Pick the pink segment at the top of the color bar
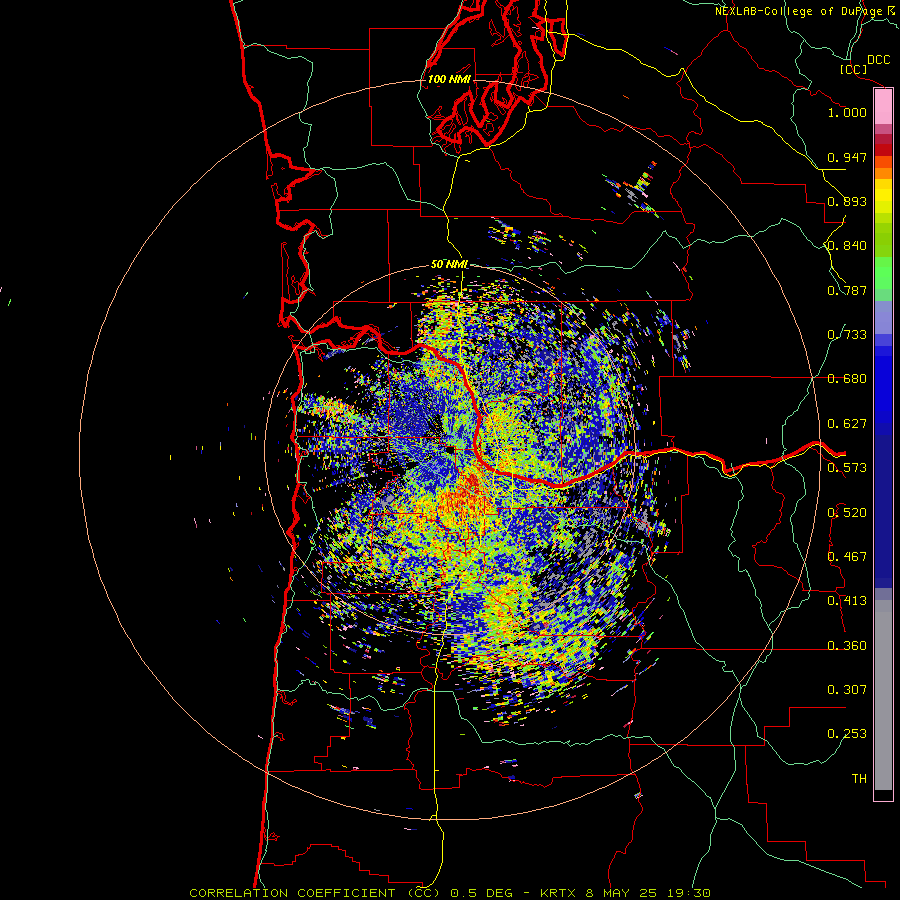The width and height of the screenshot is (900, 900). [883, 106]
